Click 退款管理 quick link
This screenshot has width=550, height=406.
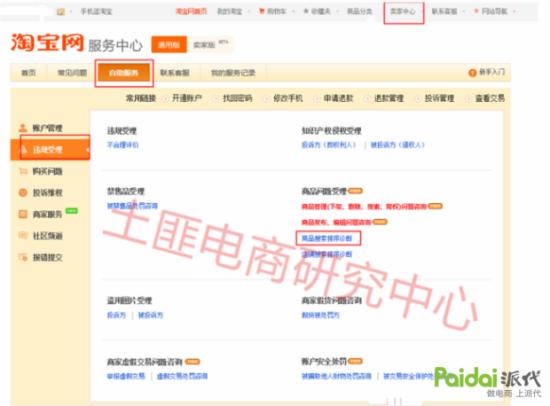click(389, 98)
